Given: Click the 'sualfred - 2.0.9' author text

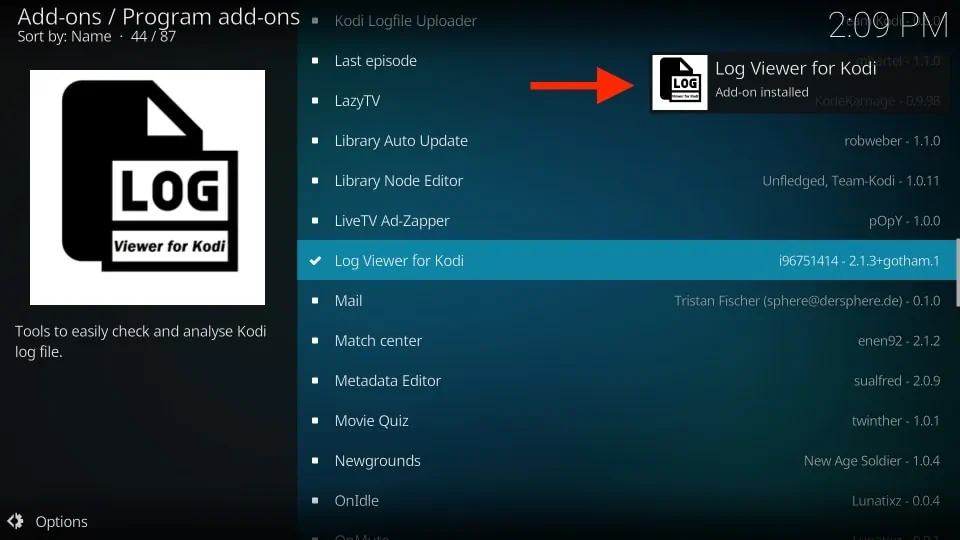Looking at the screenshot, I should tap(897, 381).
